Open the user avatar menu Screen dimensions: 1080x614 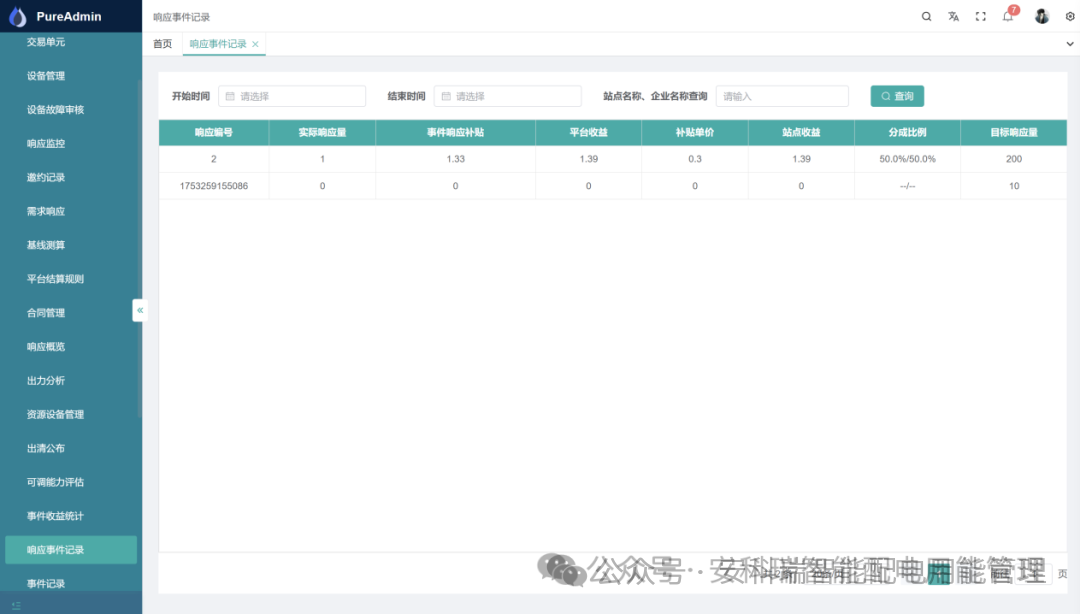[x=1040, y=16]
